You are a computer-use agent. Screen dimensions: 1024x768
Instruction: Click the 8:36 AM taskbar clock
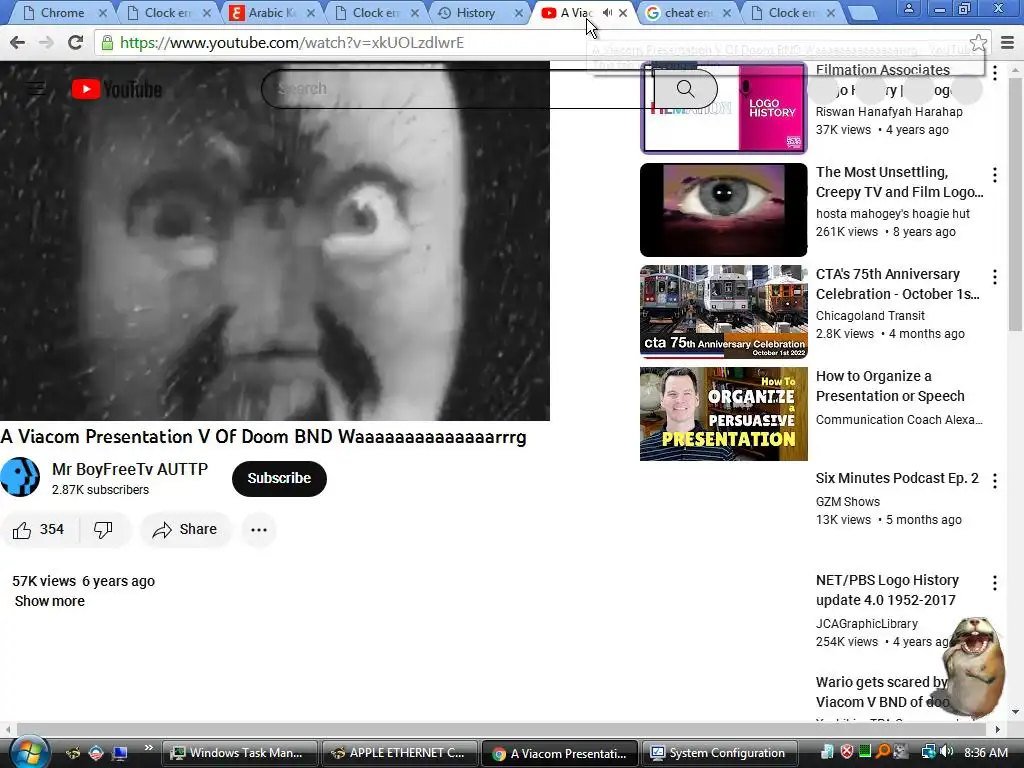click(985, 753)
